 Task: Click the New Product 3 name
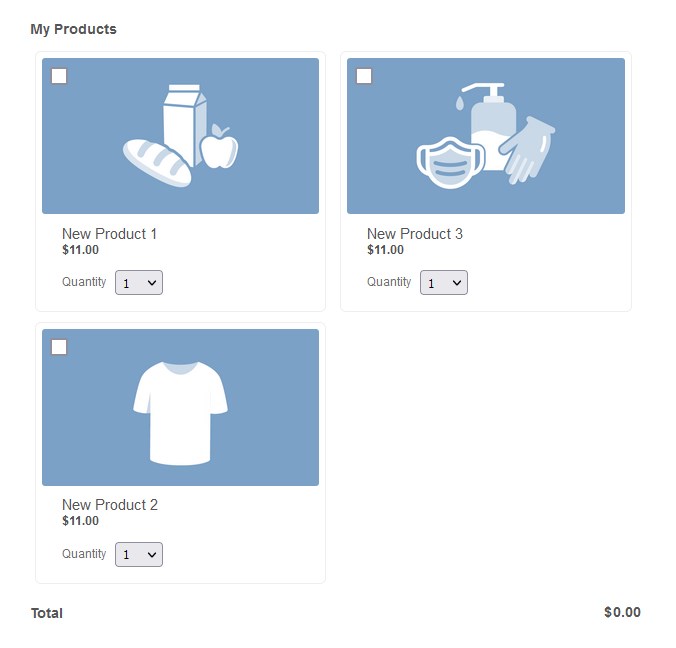click(414, 234)
